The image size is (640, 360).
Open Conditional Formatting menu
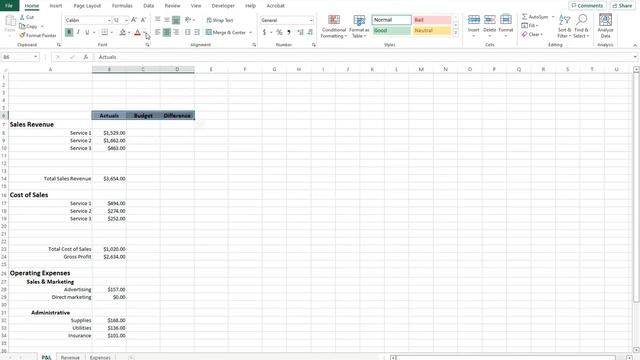[333, 27]
